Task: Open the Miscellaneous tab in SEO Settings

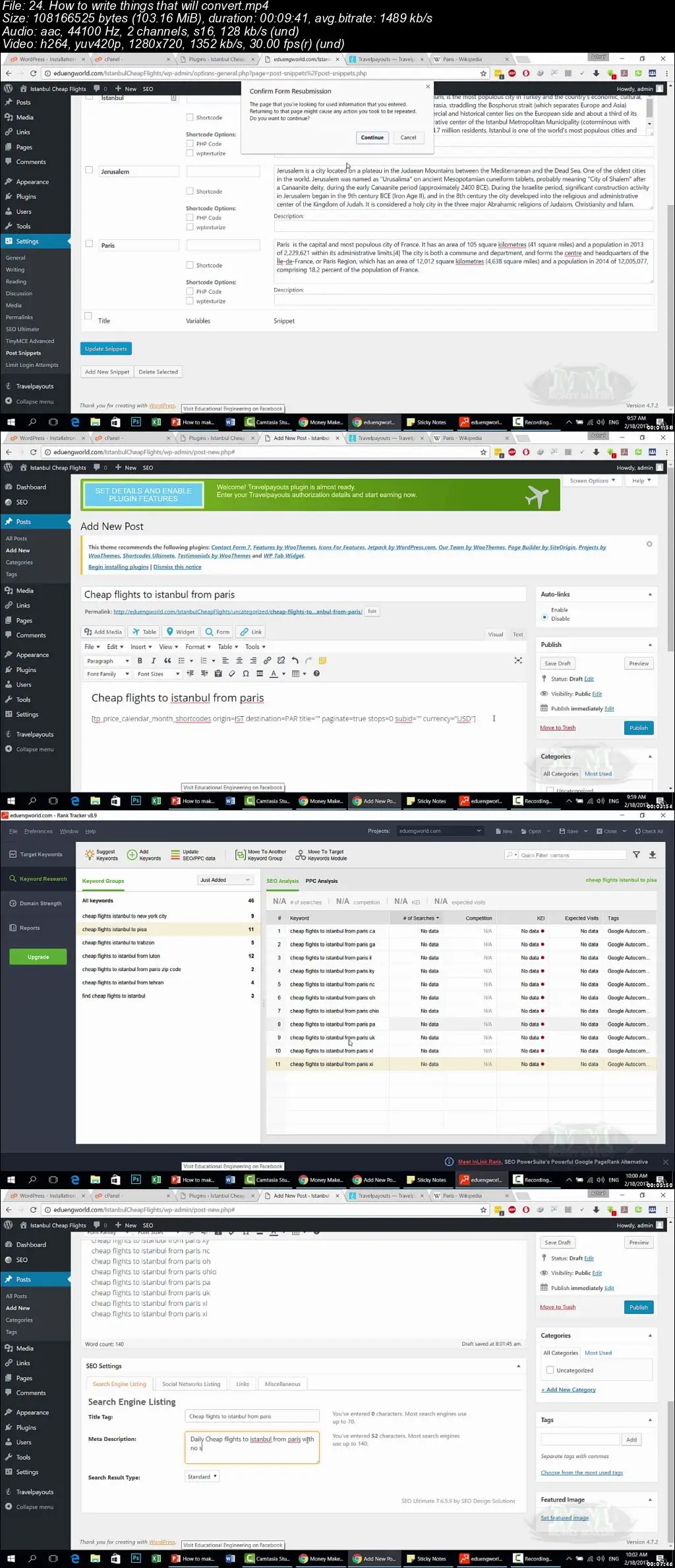Action: [x=283, y=1384]
